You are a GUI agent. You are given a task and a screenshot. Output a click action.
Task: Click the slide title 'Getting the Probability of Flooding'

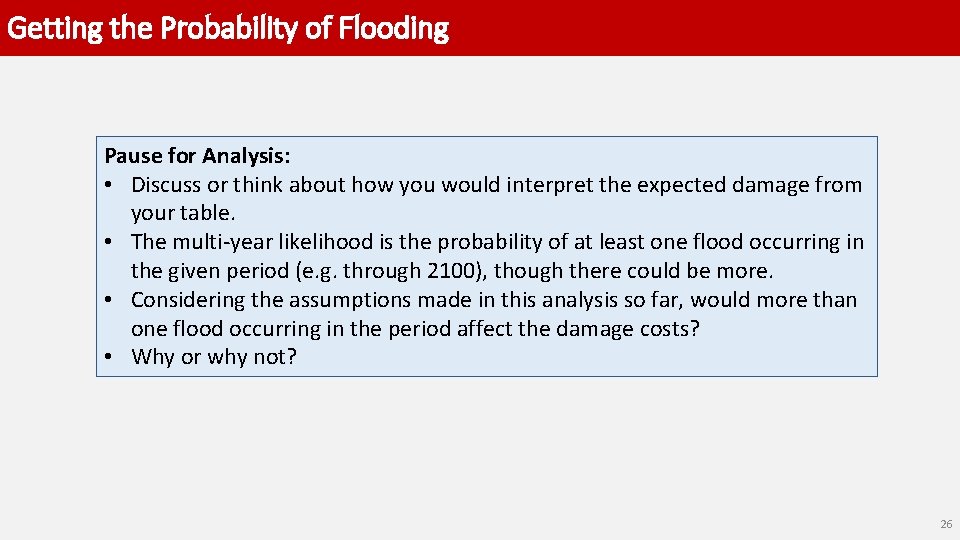[228, 28]
